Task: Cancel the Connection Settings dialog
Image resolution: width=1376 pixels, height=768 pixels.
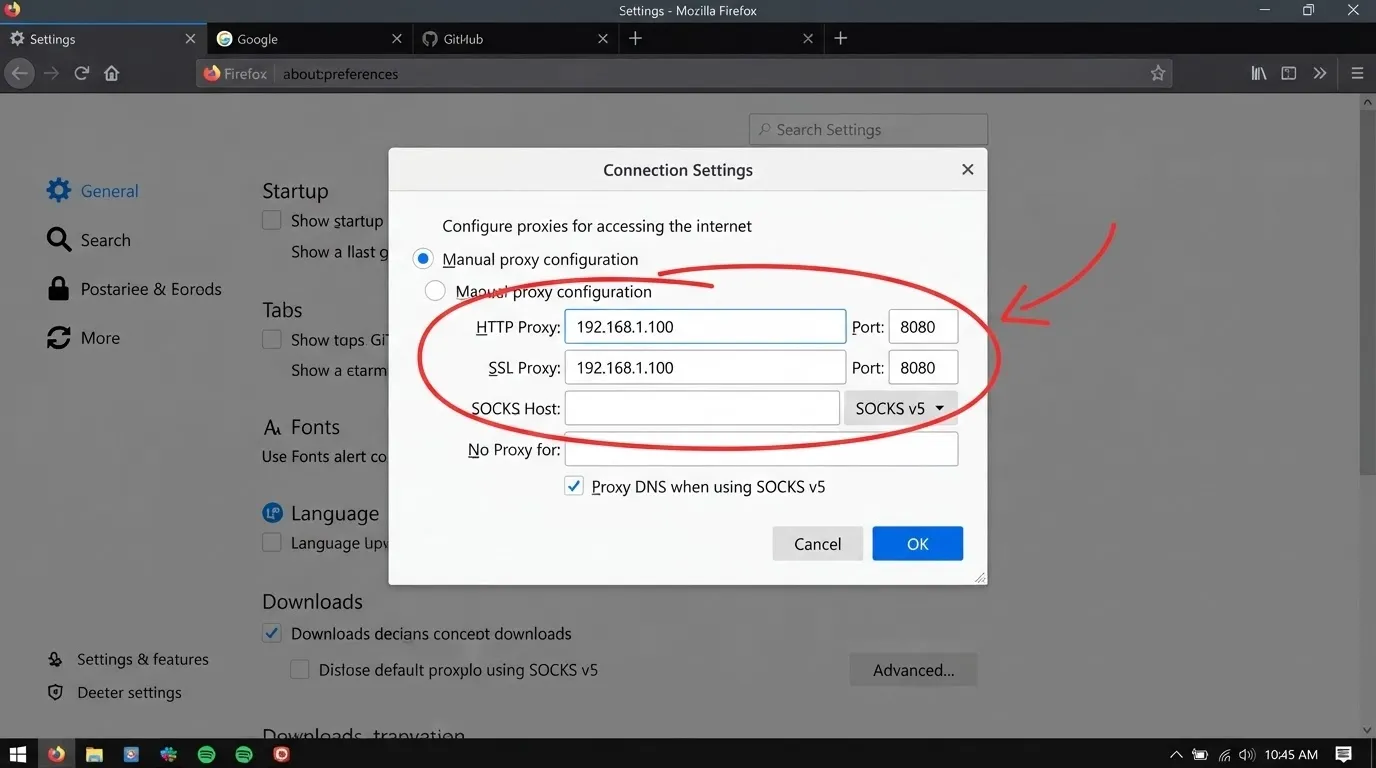Action: coord(817,544)
